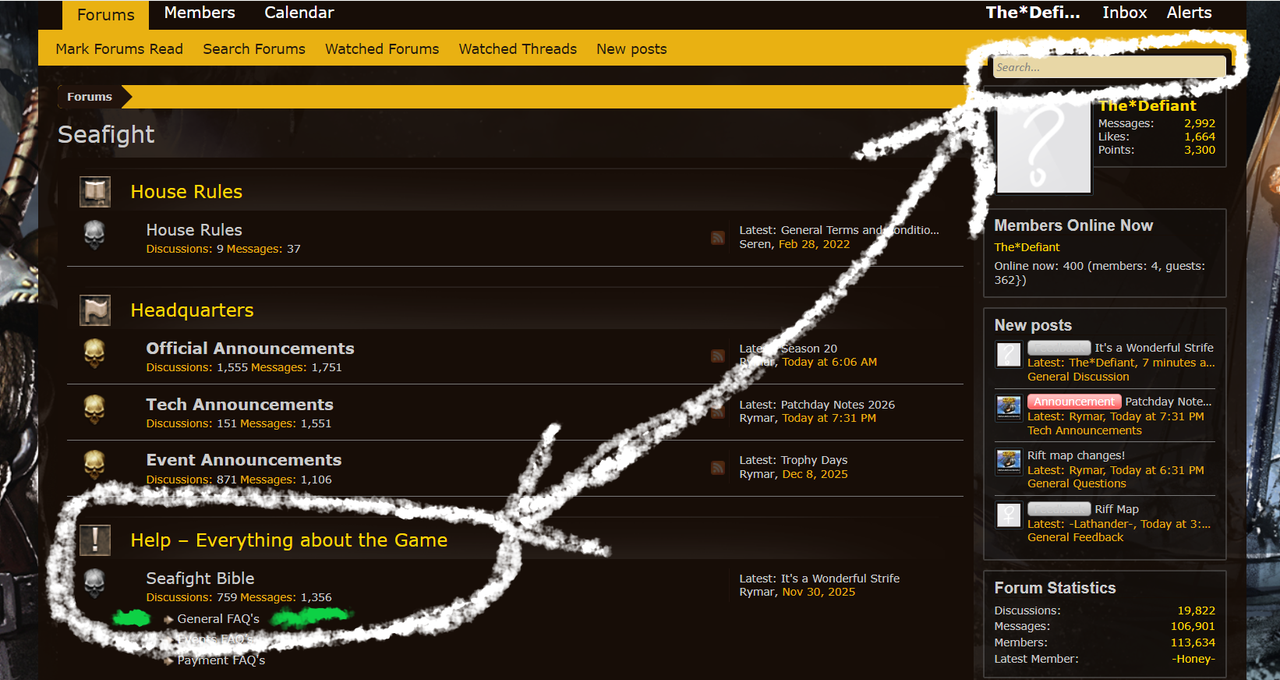The height and width of the screenshot is (680, 1280).
Task: Click latest member -Honey-
Action: 1194,659
